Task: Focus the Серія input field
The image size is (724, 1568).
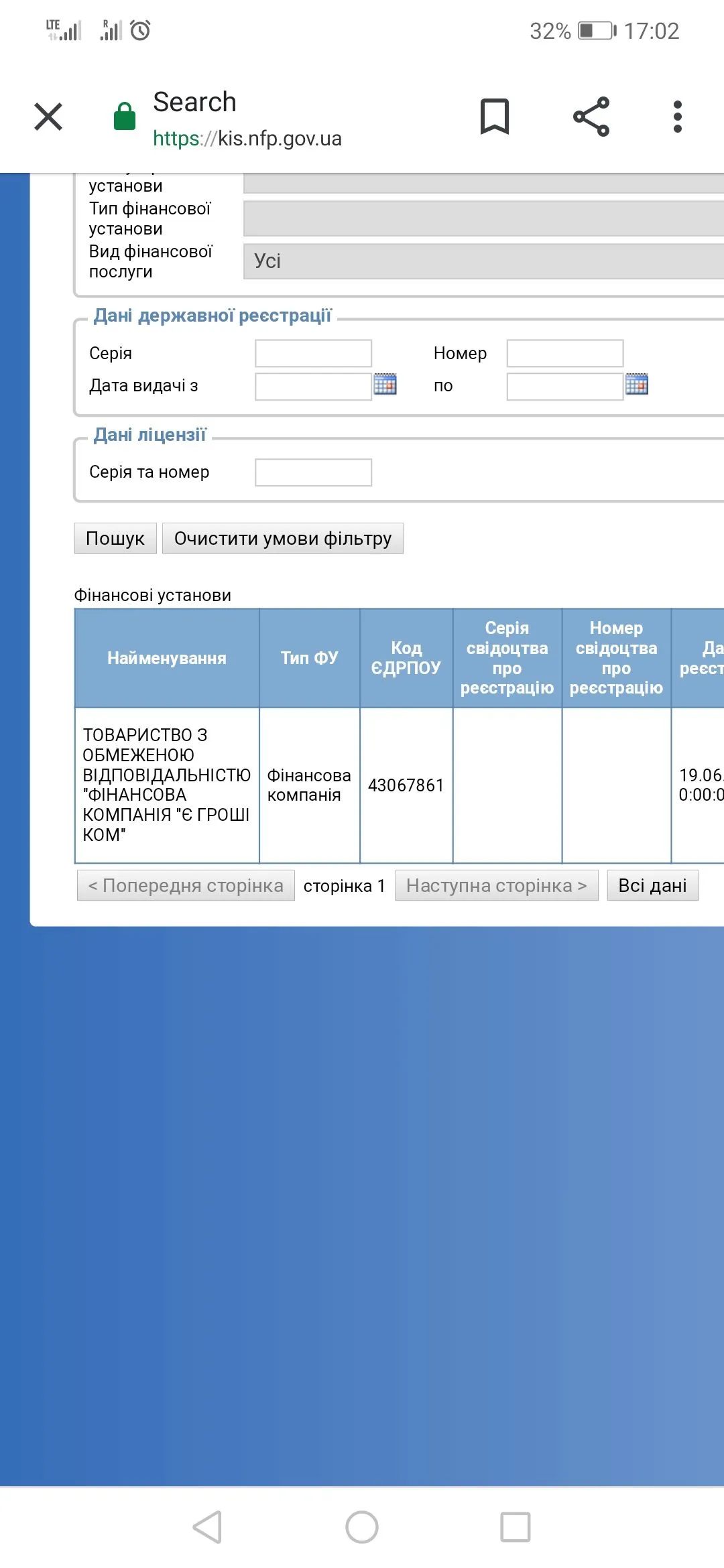Action: (313, 353)
